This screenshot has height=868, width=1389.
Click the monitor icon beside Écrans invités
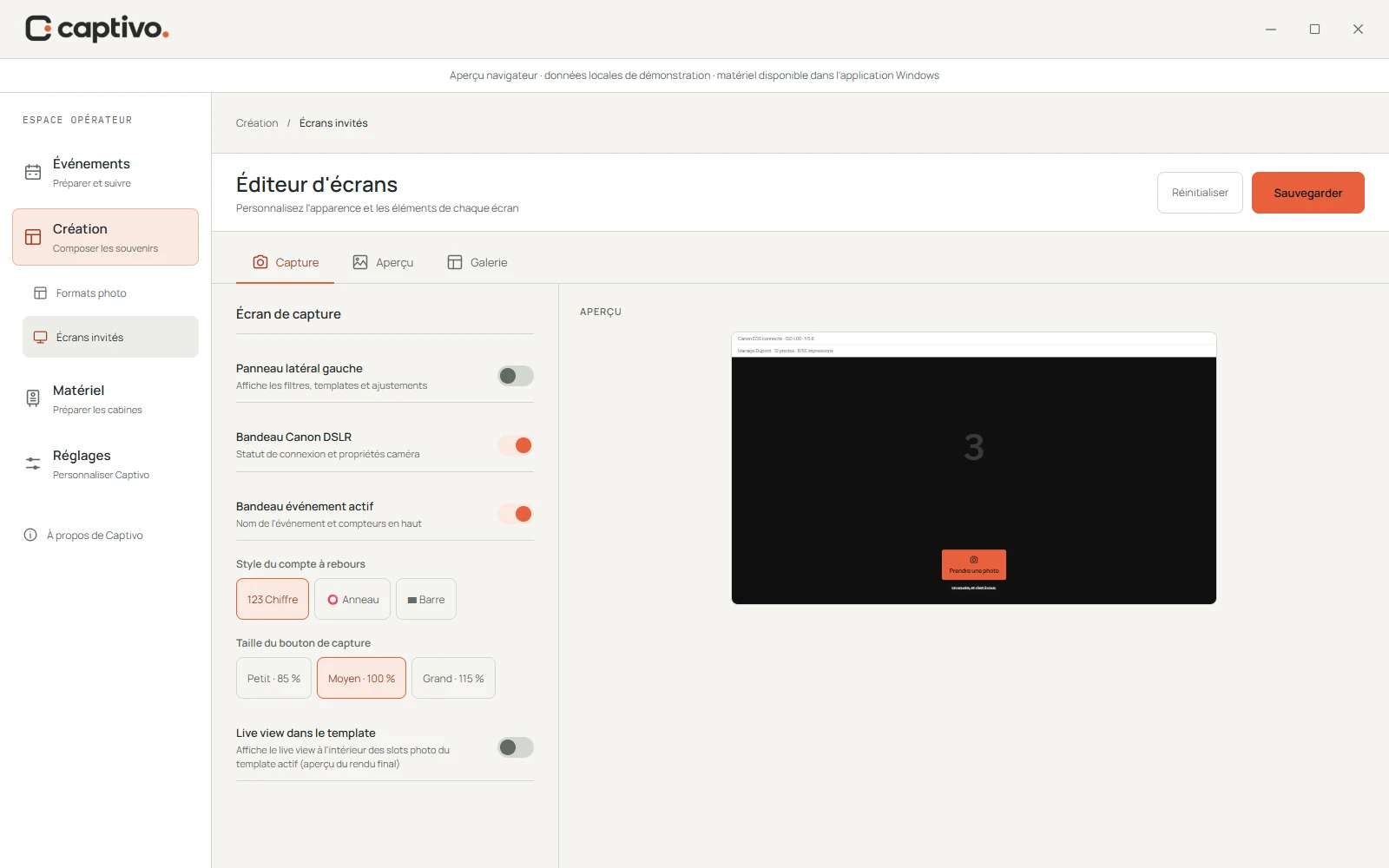tap(40, 337)
